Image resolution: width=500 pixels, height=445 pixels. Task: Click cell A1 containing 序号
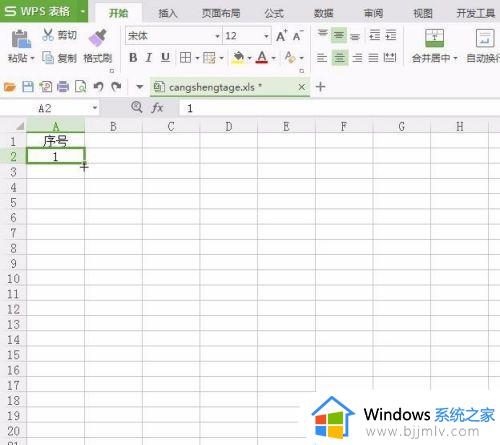pyautogui.click(x=56, y=141)
